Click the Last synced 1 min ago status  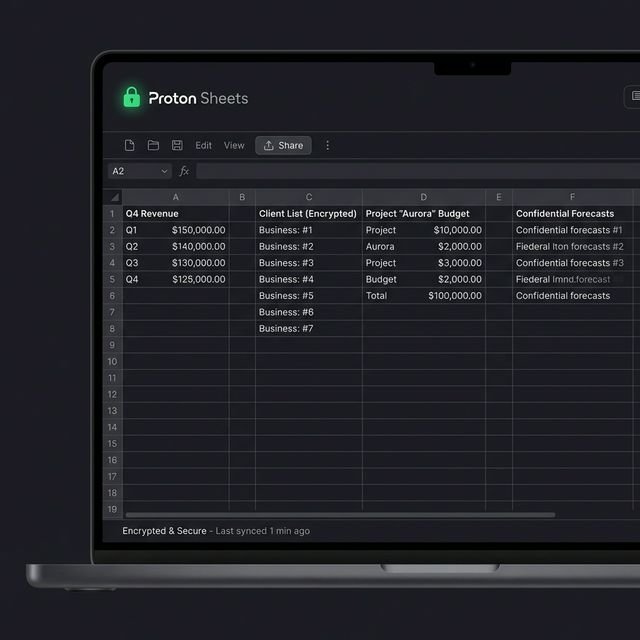(262, 531)
